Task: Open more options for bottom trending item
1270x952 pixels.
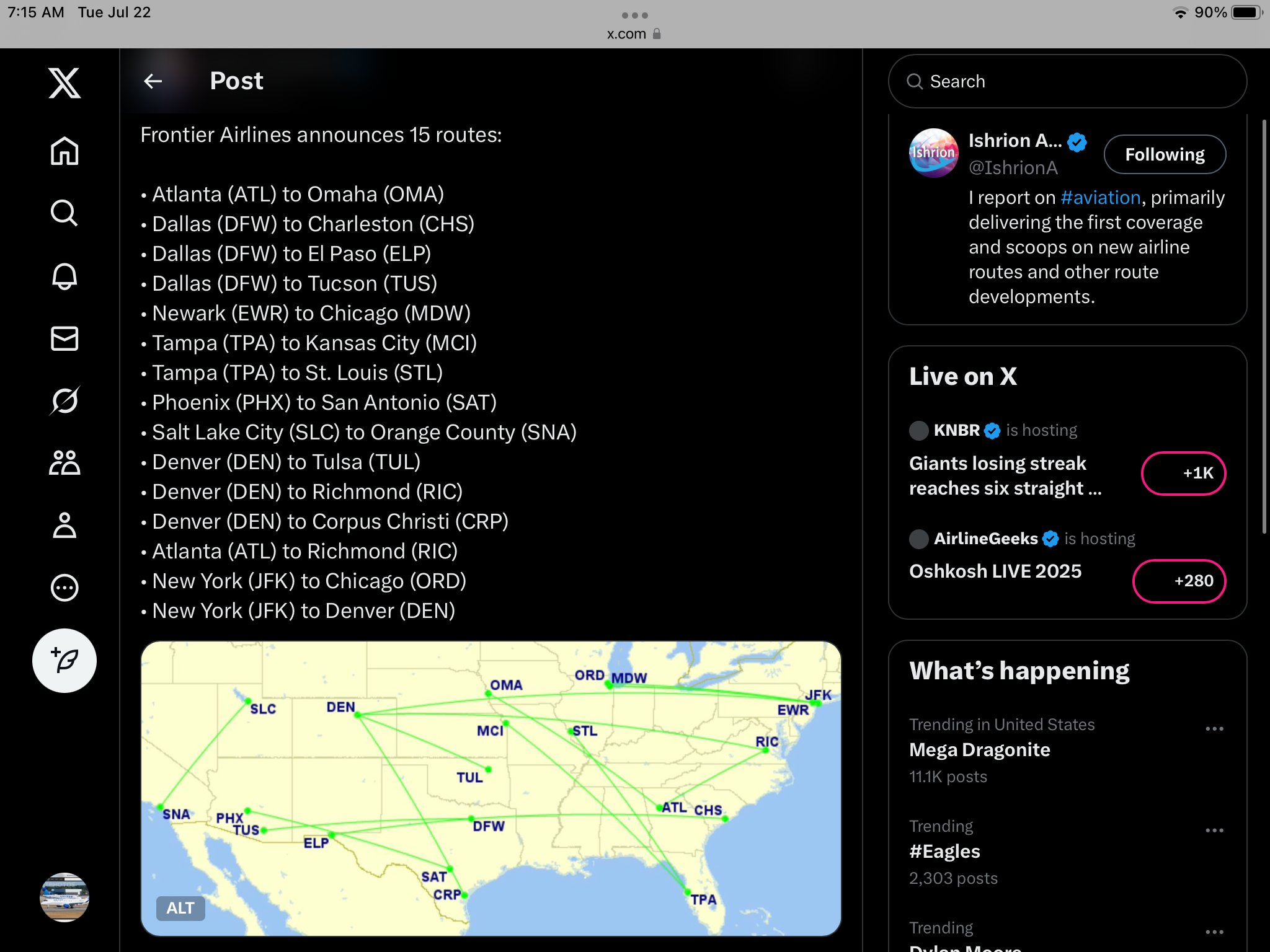Action: click(1214, 932)
